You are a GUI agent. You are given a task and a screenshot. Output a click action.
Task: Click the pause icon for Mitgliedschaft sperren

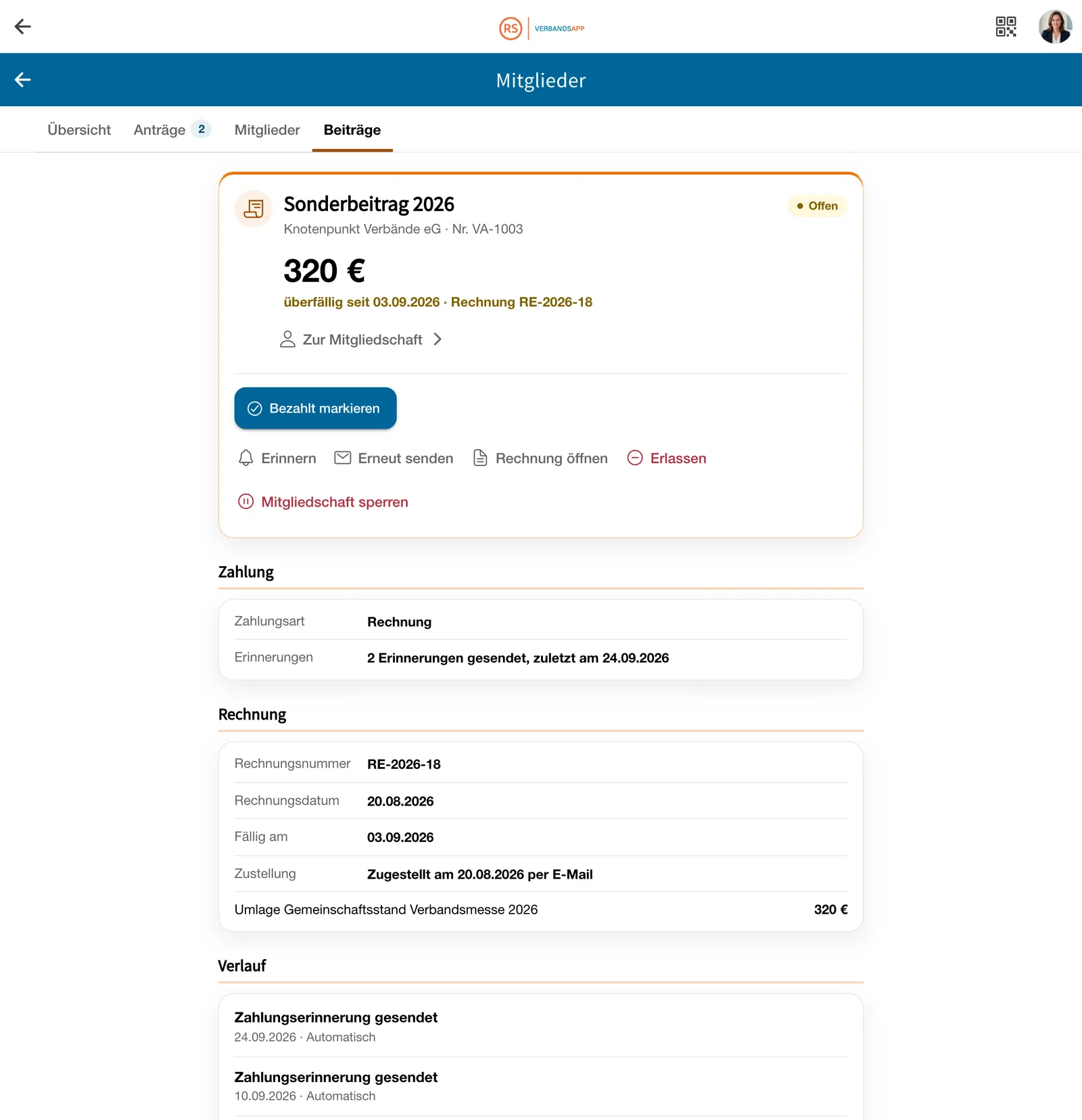246,502
